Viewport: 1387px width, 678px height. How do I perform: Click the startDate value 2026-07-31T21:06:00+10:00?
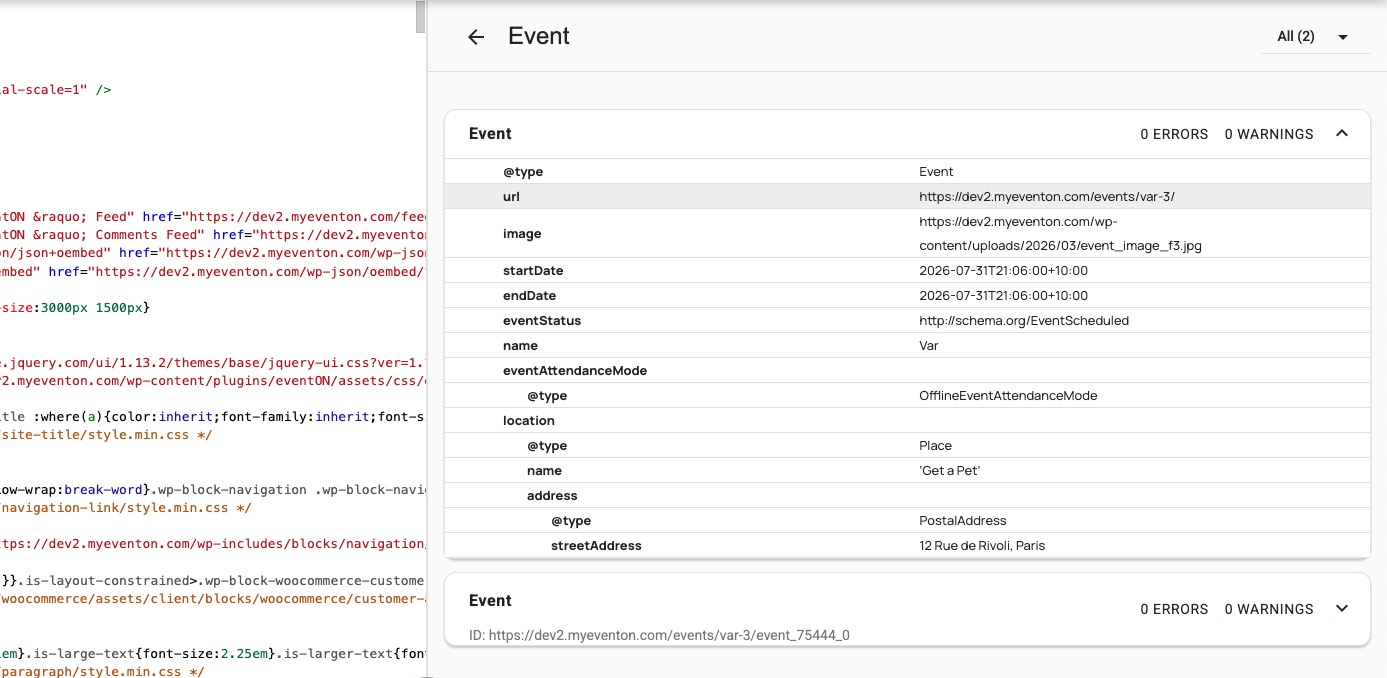1004,271
